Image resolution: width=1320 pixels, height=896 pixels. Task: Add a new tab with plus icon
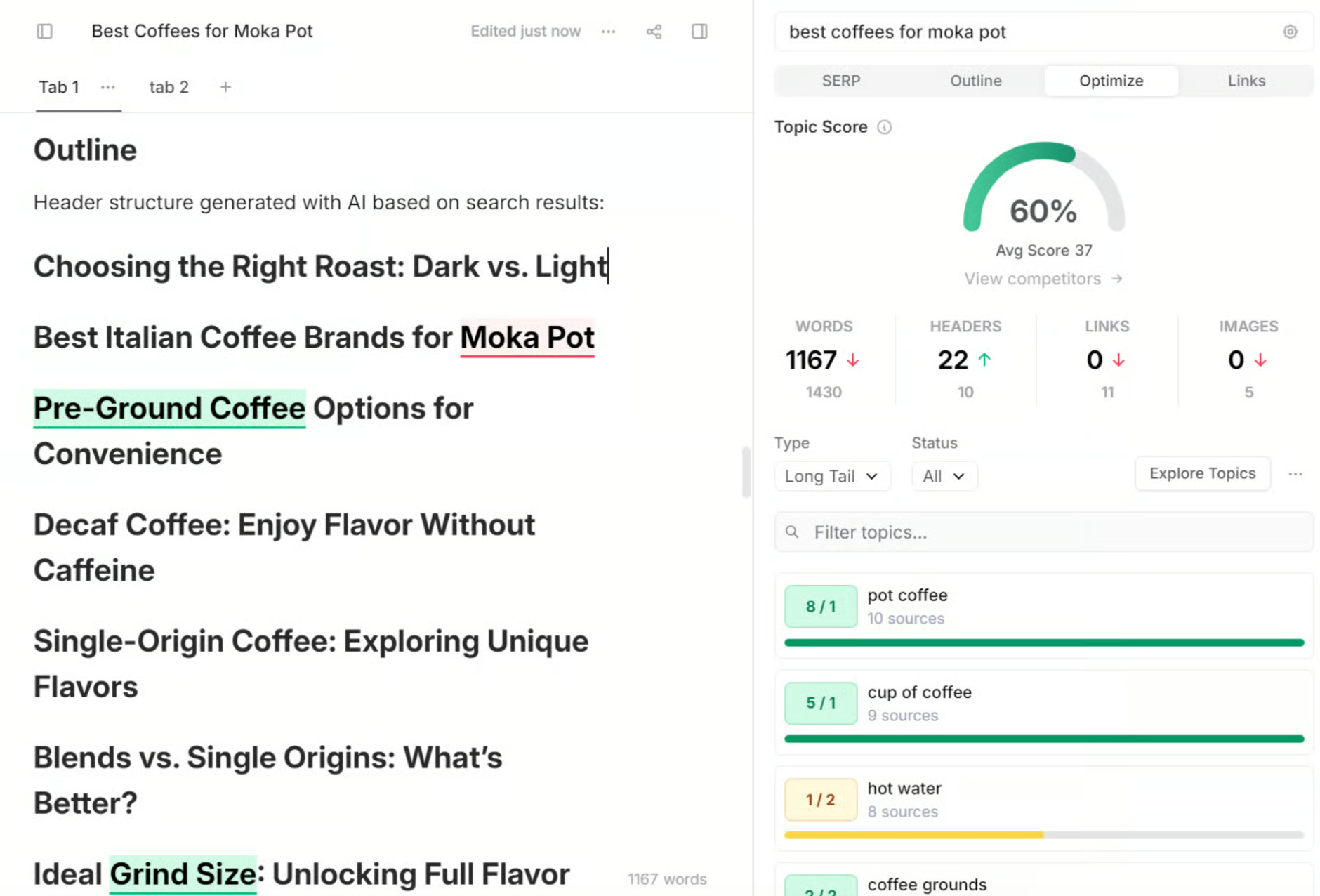coord(225,87)
